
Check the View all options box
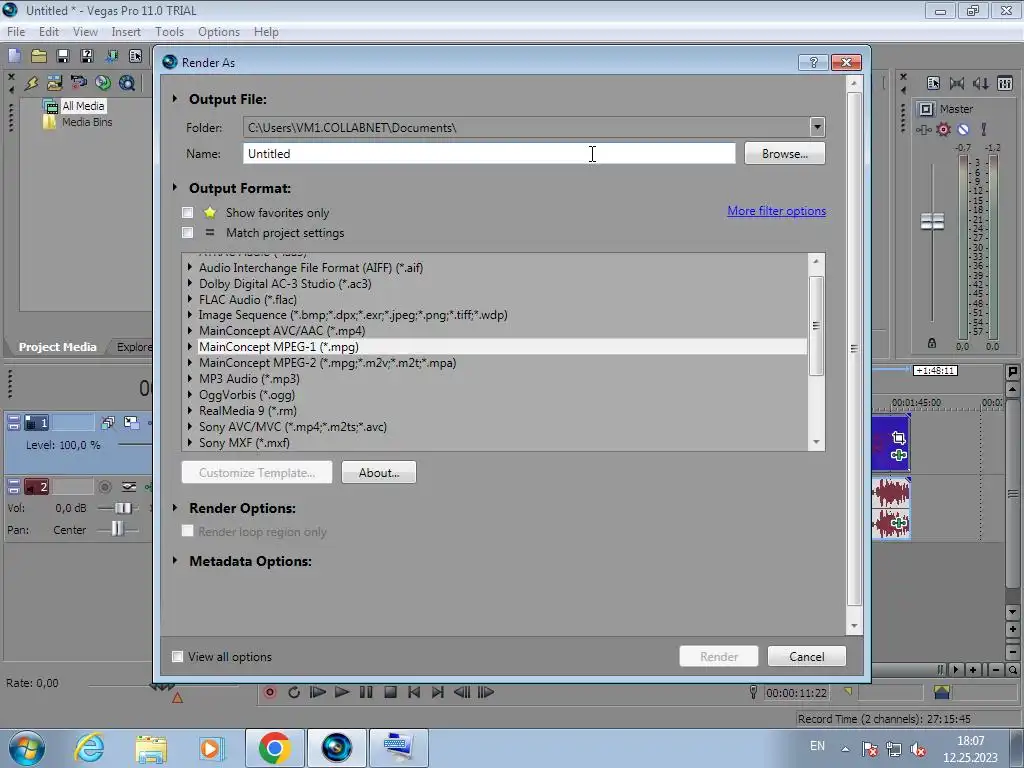pos(177,656)
